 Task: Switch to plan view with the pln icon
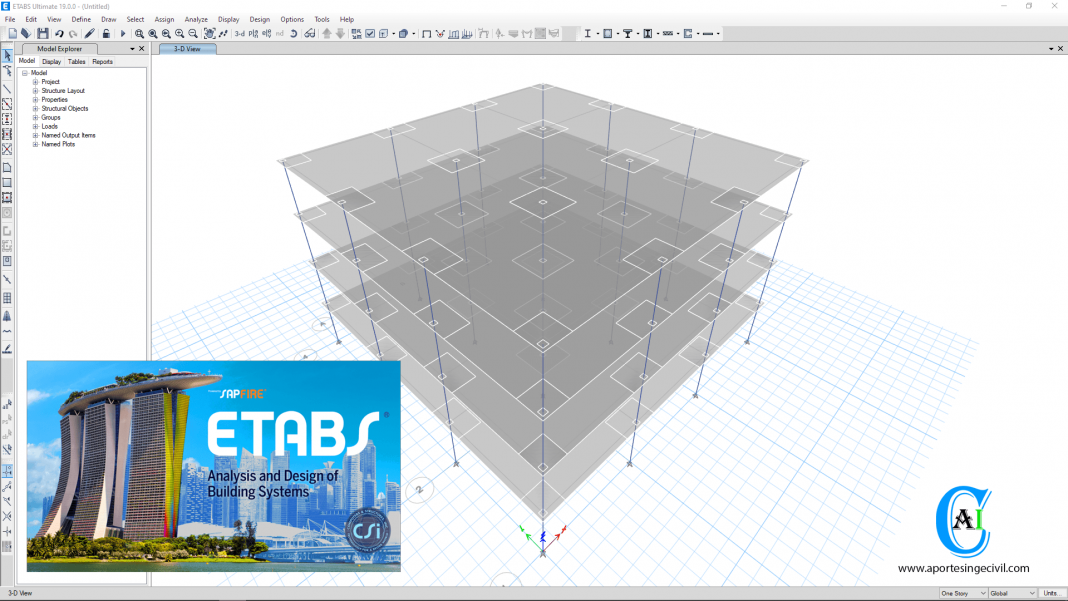pos(251,33)
